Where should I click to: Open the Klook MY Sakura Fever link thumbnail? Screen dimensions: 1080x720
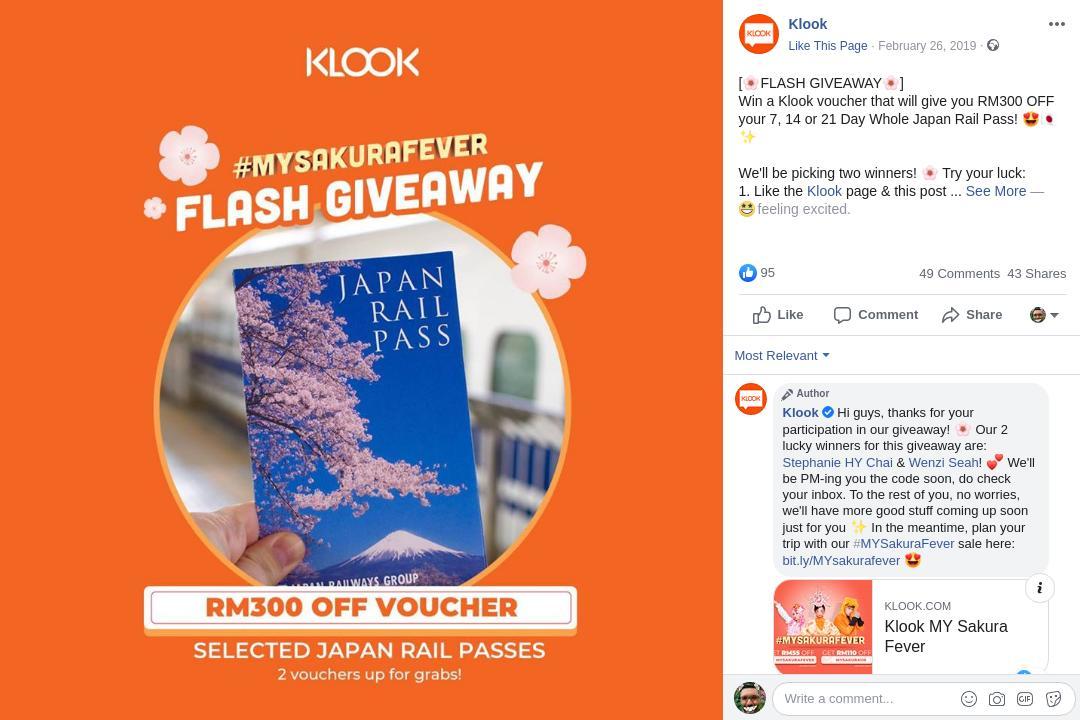(823, 627)
